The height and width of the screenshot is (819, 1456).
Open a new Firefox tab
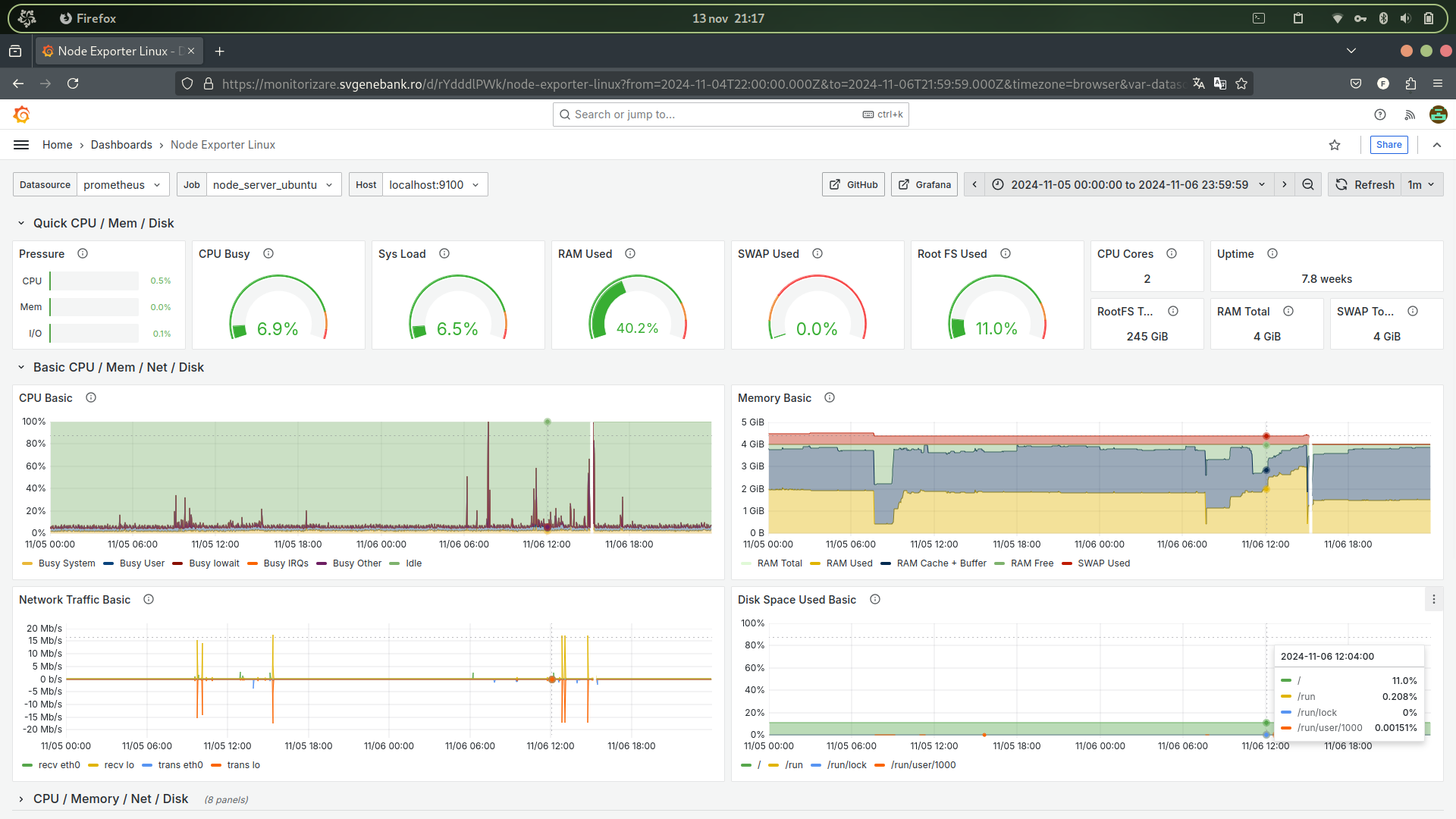click(x=220, y=51)
